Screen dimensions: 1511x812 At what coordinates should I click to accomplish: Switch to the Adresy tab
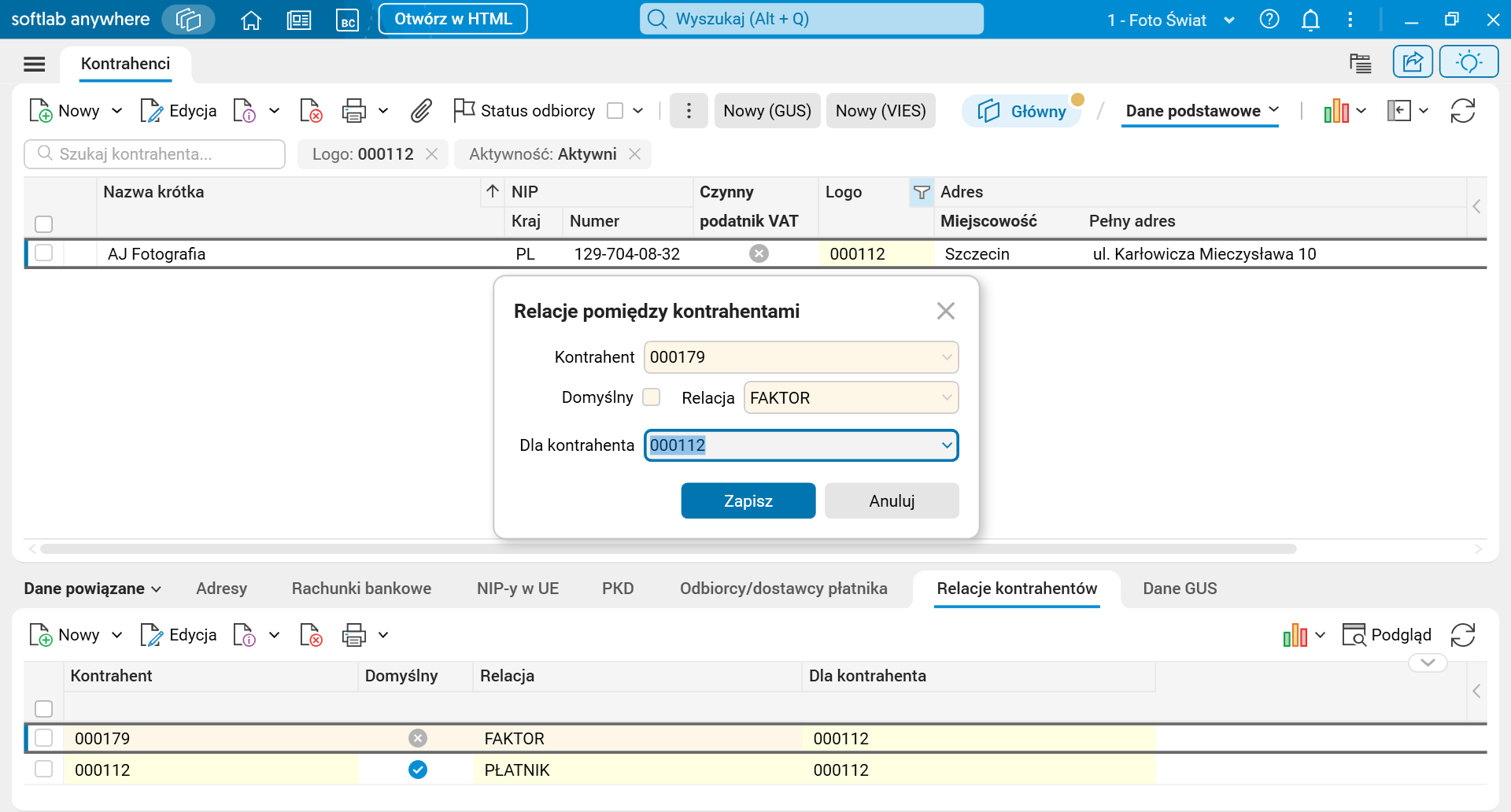[x=221, y=589]
